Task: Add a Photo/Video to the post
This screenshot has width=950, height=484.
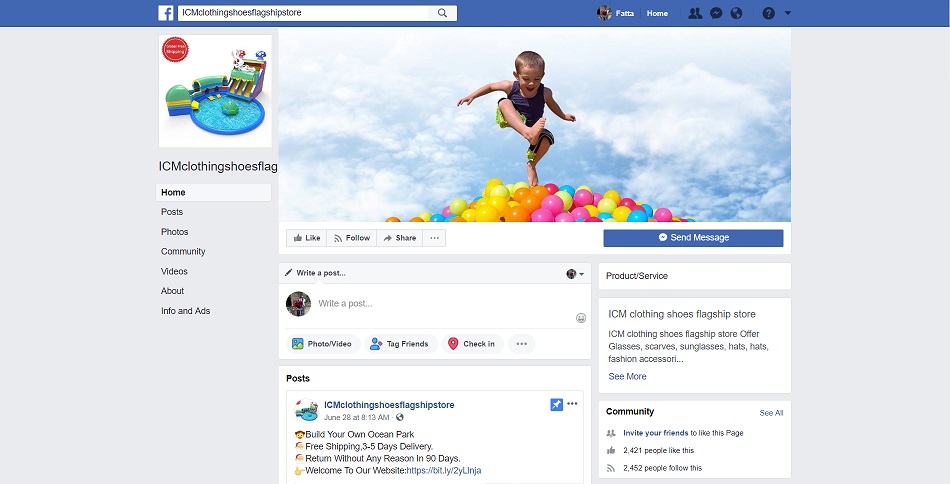Action: coord(323,344)
